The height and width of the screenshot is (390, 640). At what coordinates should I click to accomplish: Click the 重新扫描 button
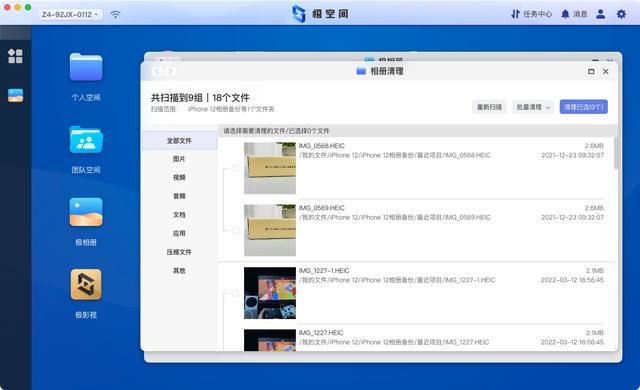pyautogui.click(x=489, y=107)
